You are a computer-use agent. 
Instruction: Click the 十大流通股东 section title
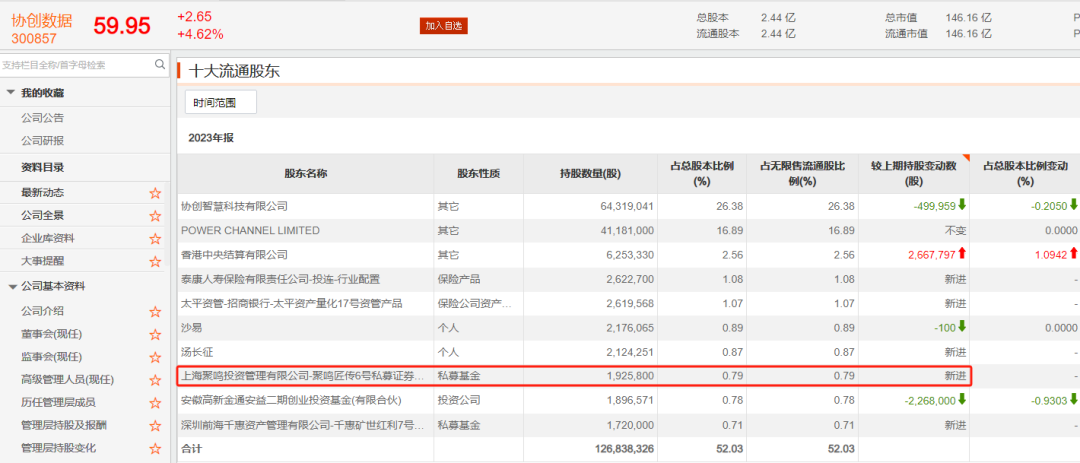pyautogui.click(x=234, y=71)
